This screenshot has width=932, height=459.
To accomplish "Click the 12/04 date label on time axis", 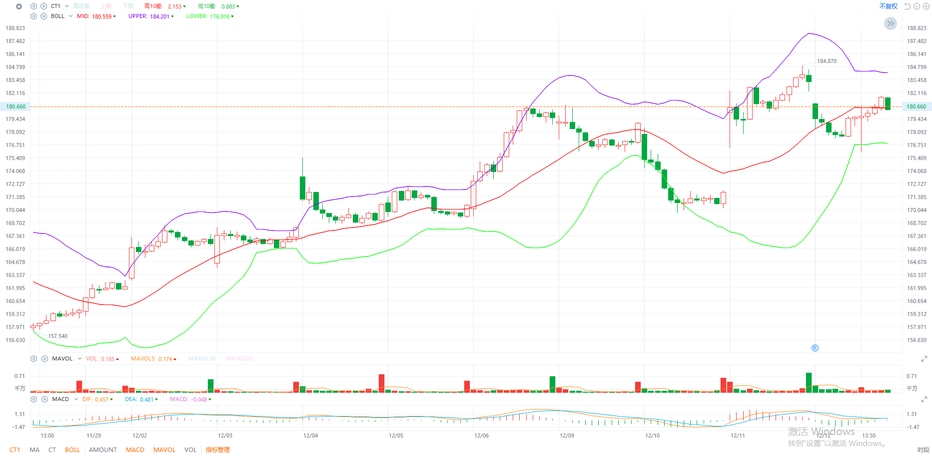I will pyautogui.click(x=311, y=436).
